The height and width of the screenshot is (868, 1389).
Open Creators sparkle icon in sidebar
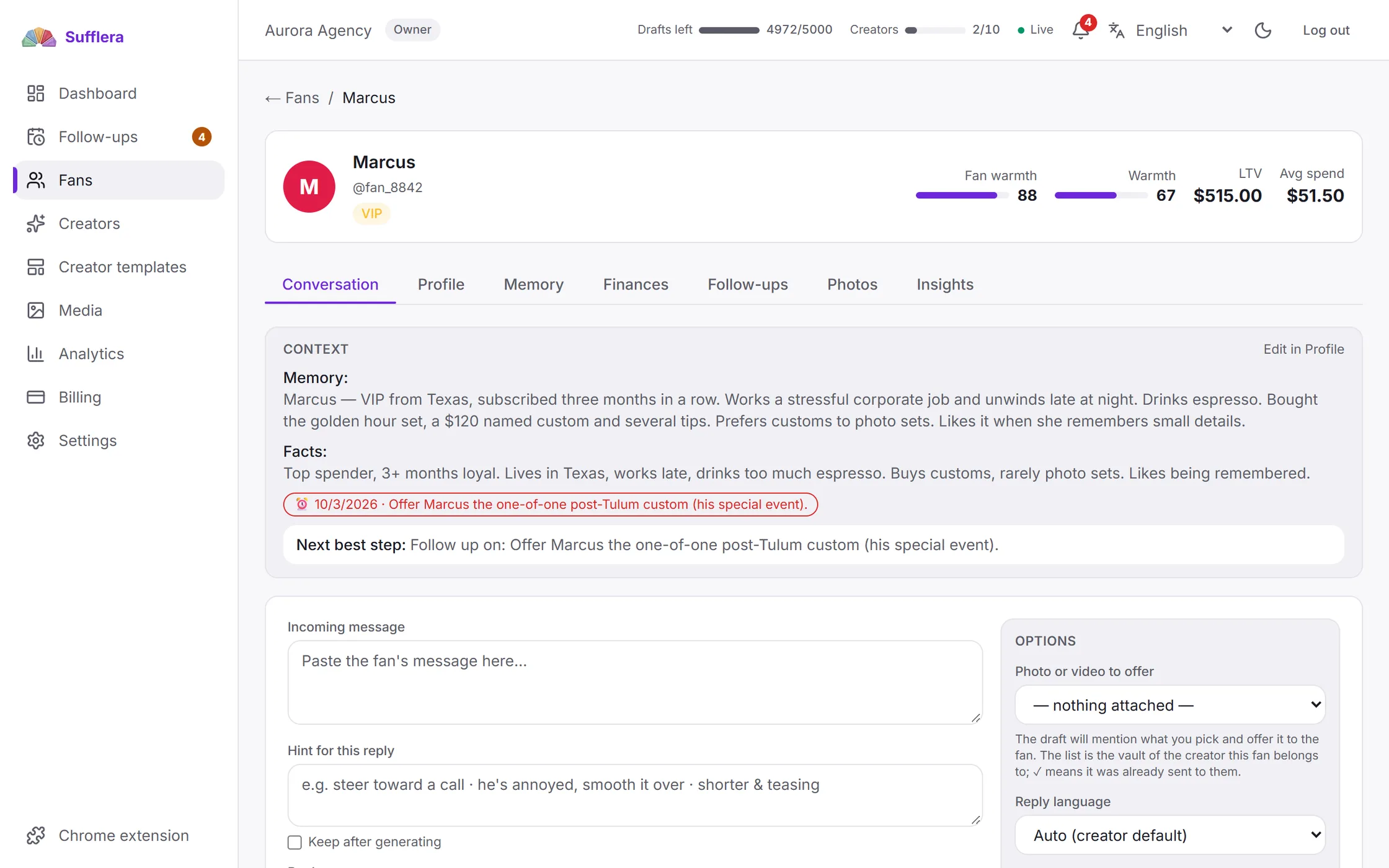click(36, 224)
